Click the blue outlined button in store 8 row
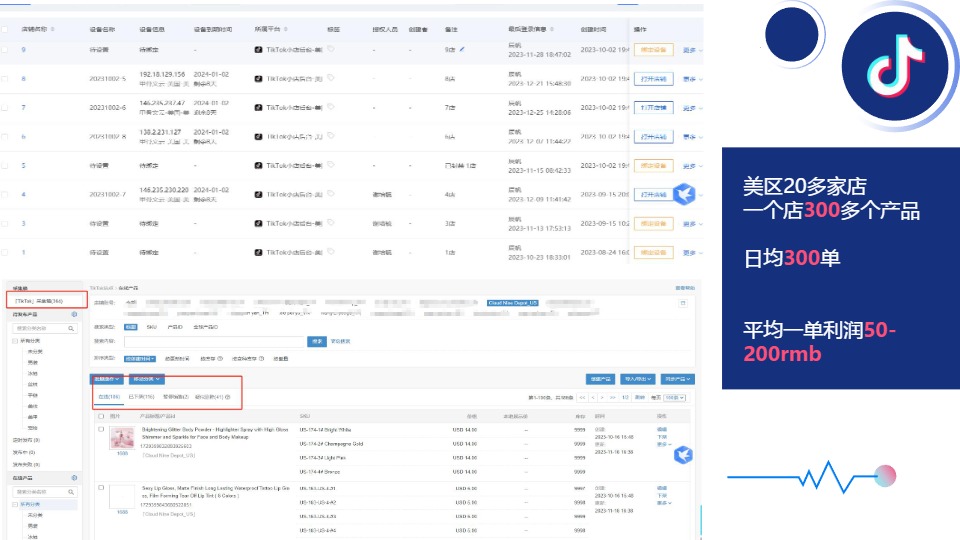This screenshot has width=960, height=540. pos(653,79)
